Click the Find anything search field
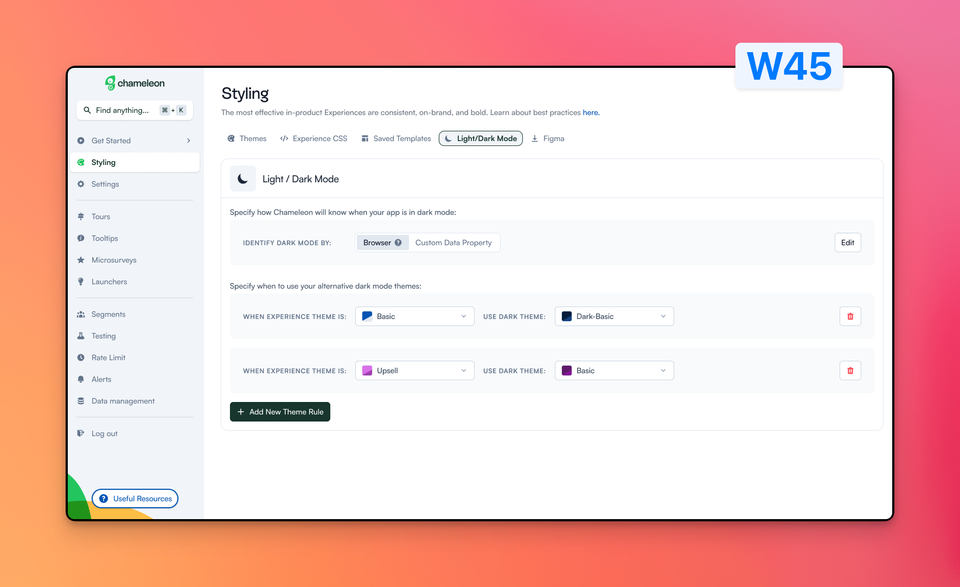 (135, 110)
